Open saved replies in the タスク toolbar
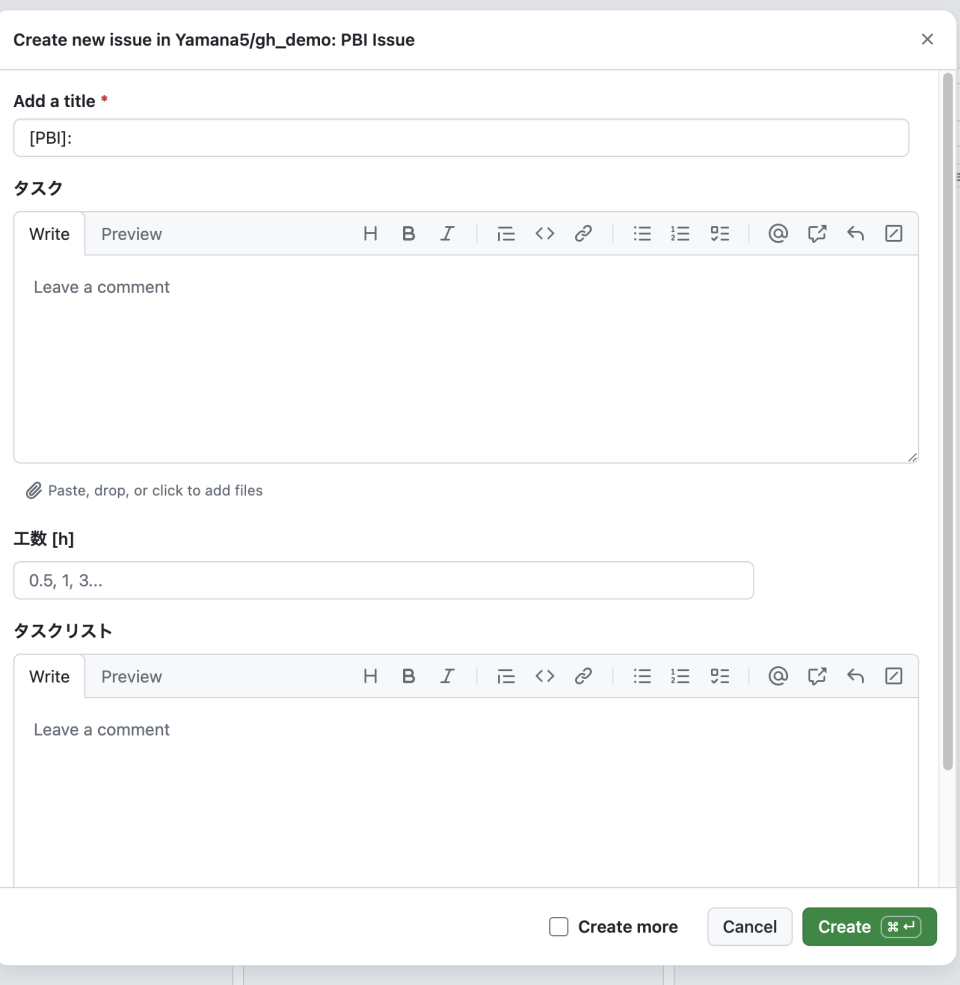The width and height of the screenshot is (960, 985). click(855, 233)
